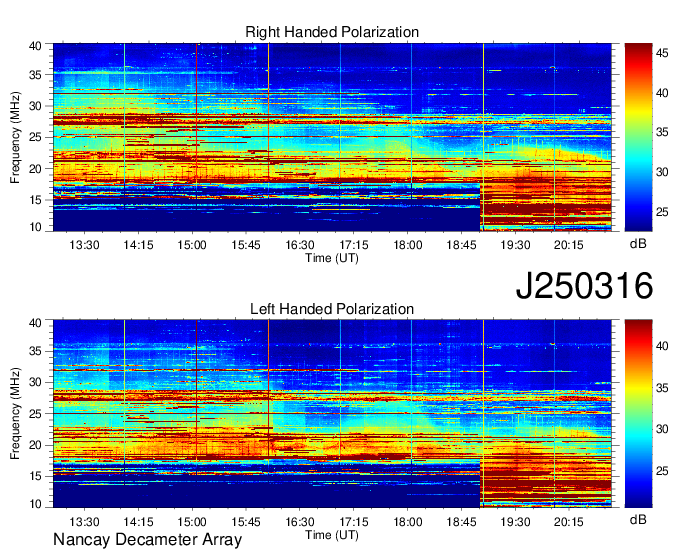Click 20:15 time tick of Left Handed plot

569,522
